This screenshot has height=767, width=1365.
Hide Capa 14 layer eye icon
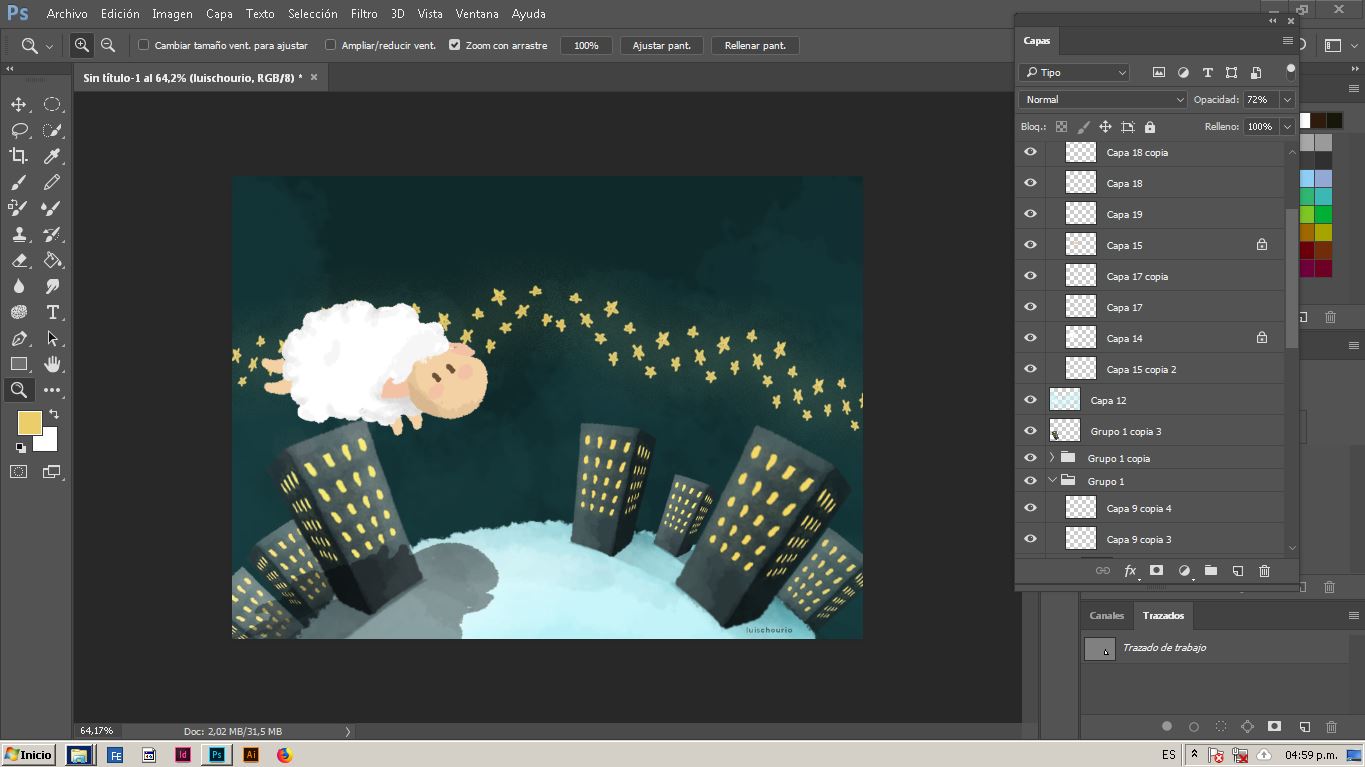(1030, 338)
